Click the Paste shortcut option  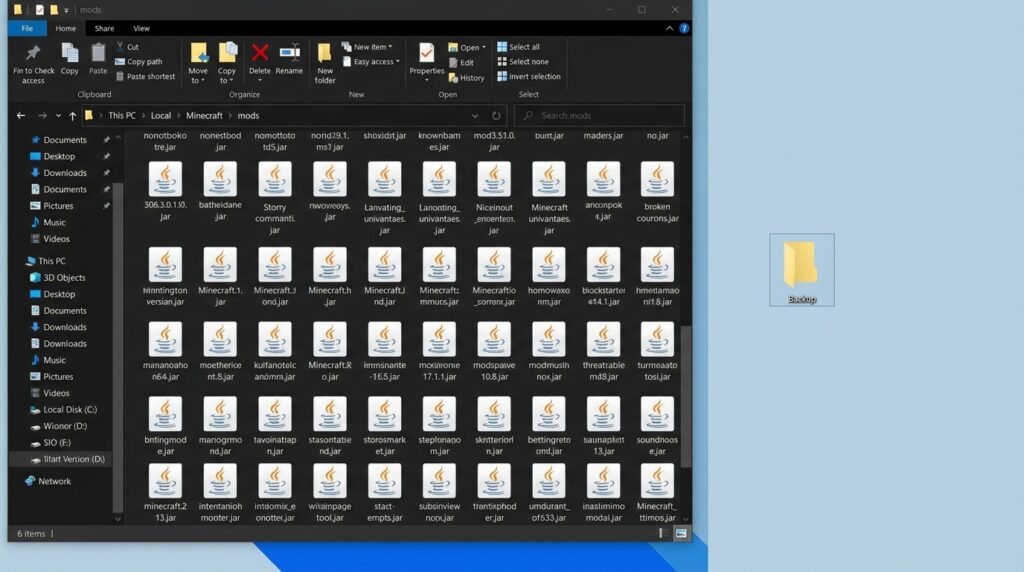(x=145, y=76)
